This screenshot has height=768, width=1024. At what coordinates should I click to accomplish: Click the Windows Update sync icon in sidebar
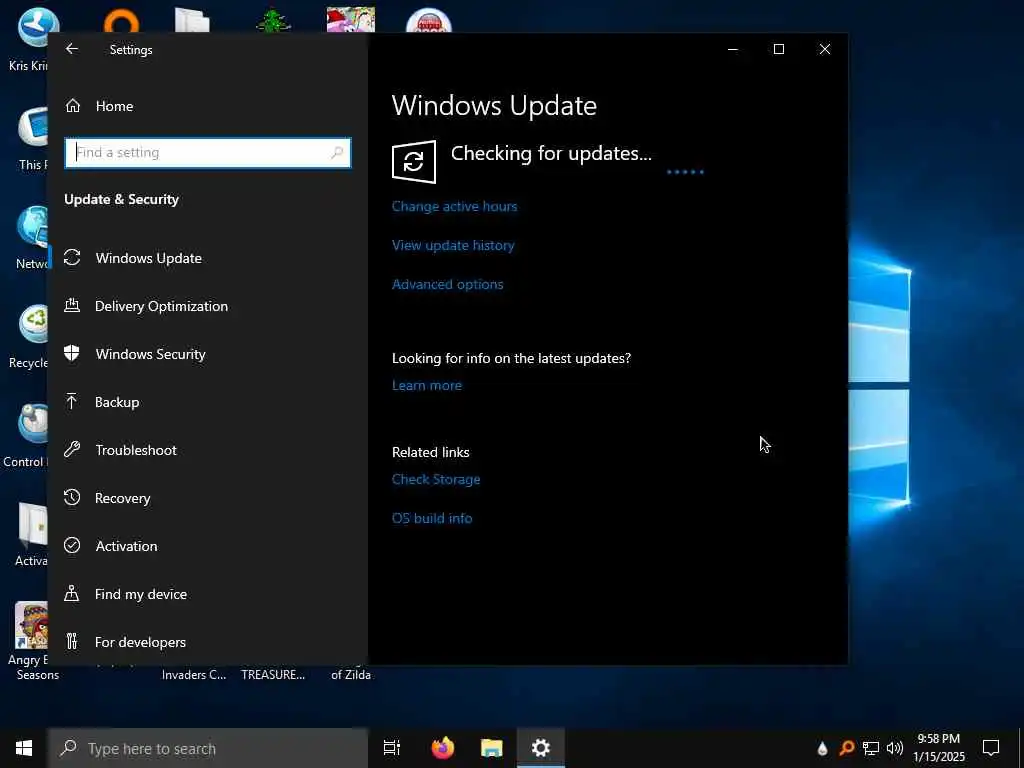(x=72, y=257)
